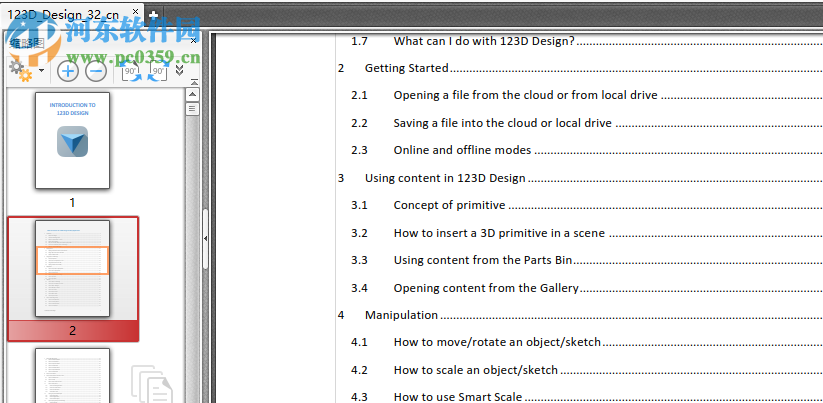Click the page number 1 label

click(72, 203)
